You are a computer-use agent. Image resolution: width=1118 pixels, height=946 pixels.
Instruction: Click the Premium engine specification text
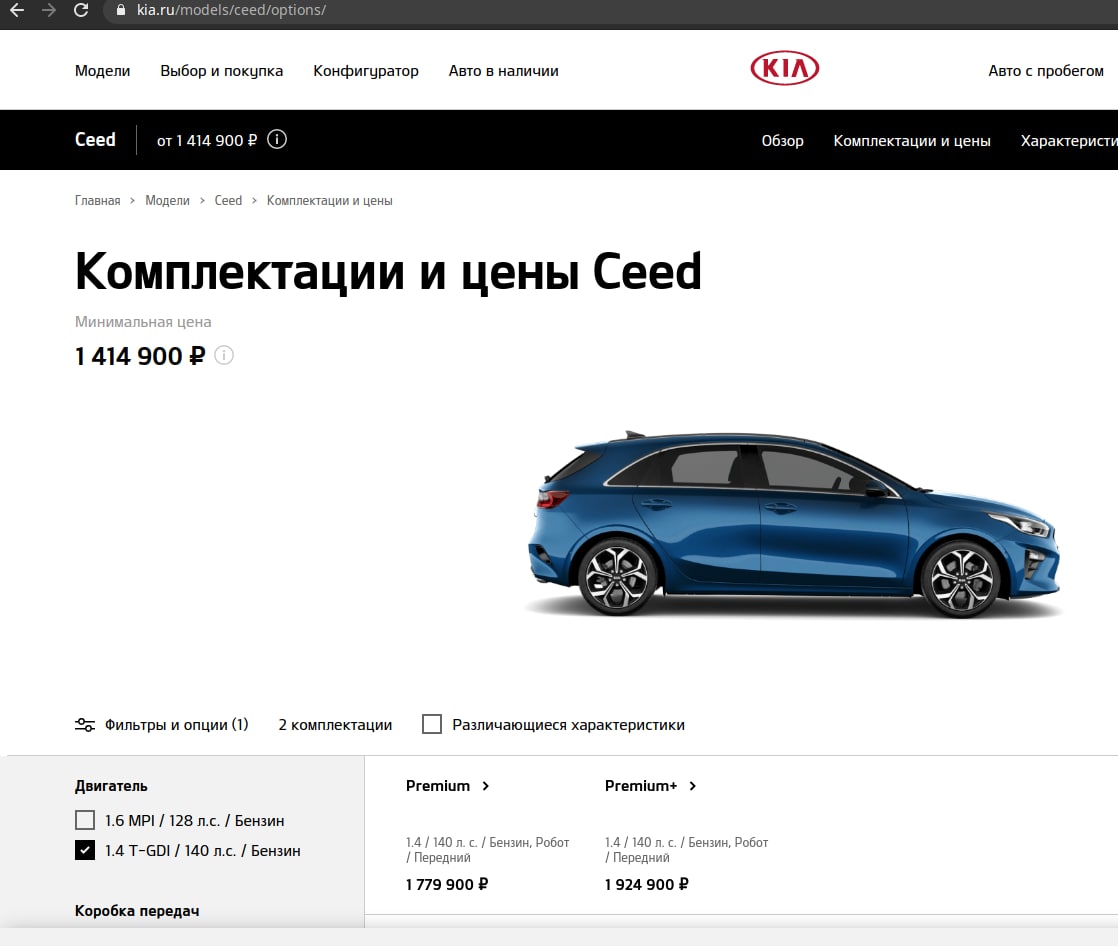(x=488, y=850)
